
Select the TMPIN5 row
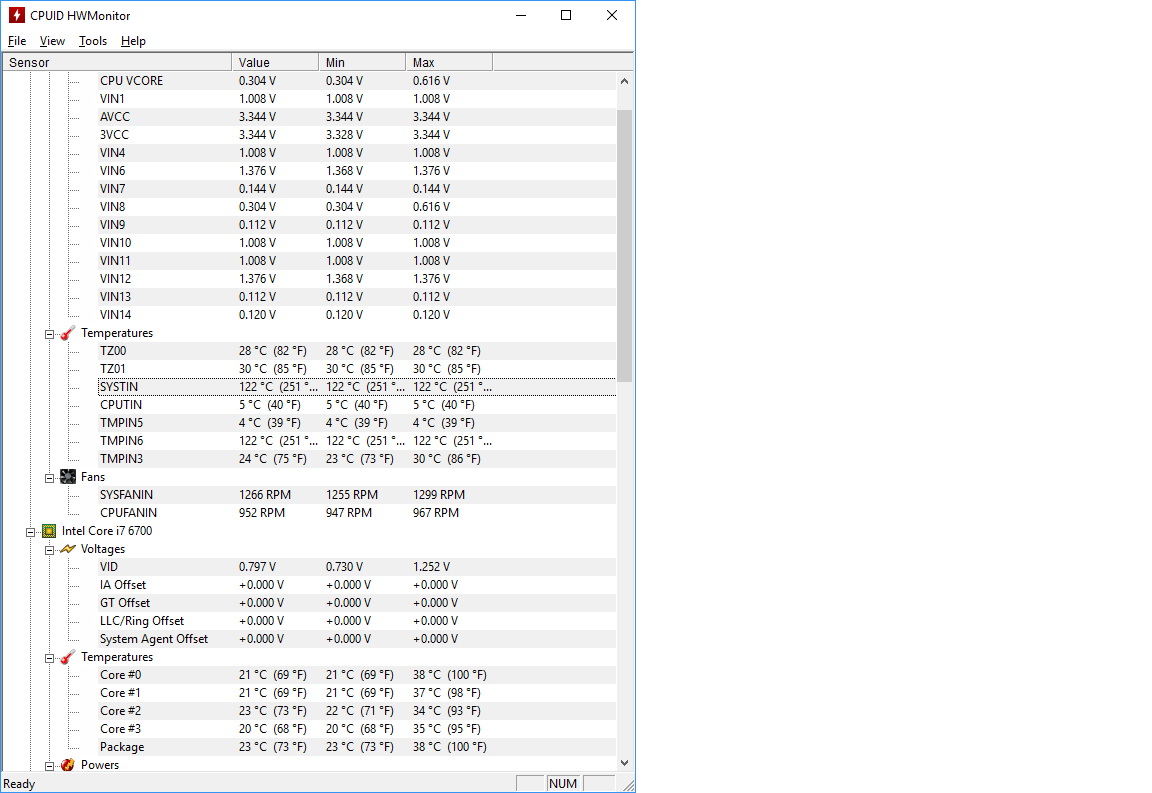point(357,423)
